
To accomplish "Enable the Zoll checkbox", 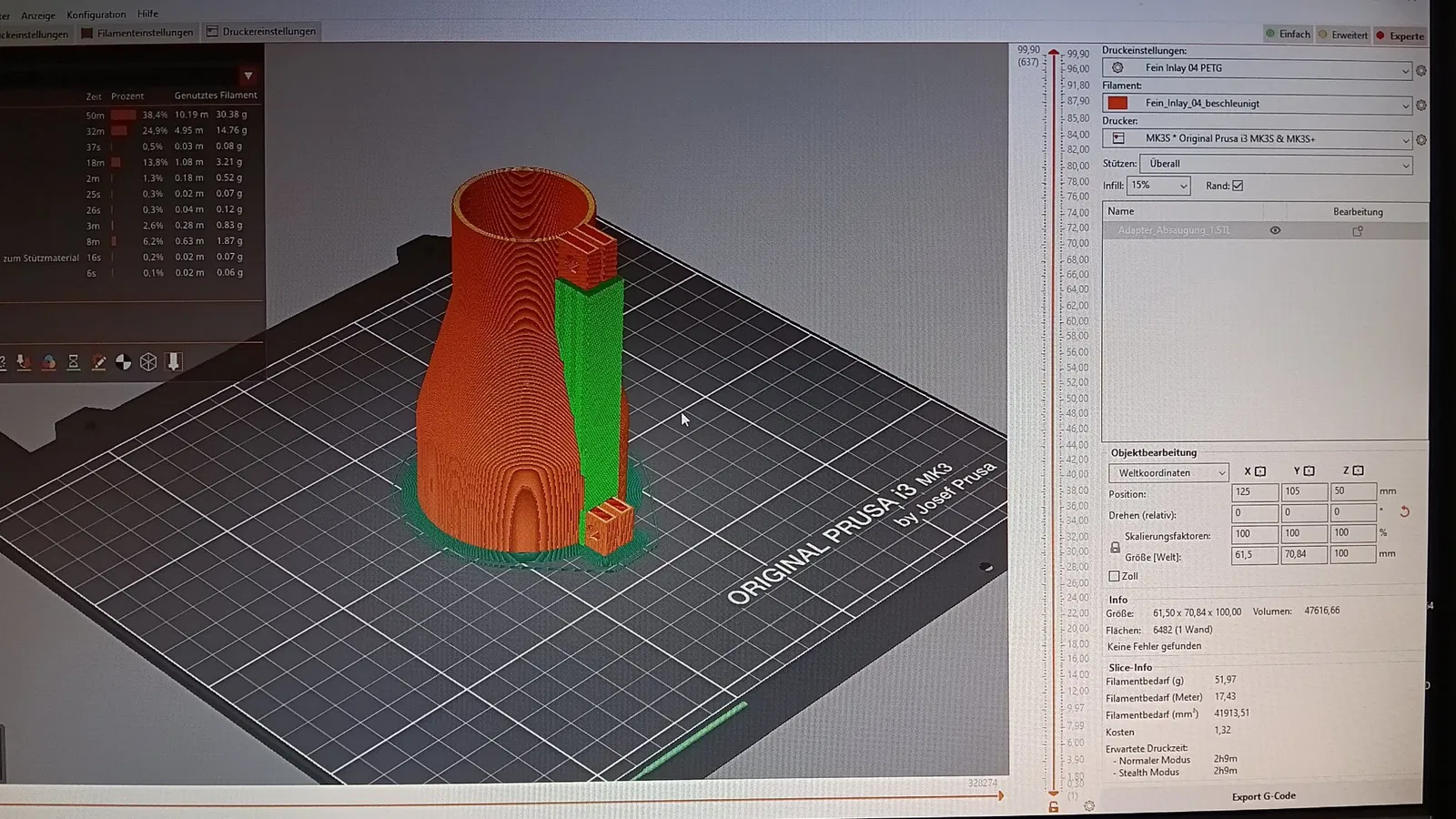I will pyautogui.click(x=1114, y=576).
